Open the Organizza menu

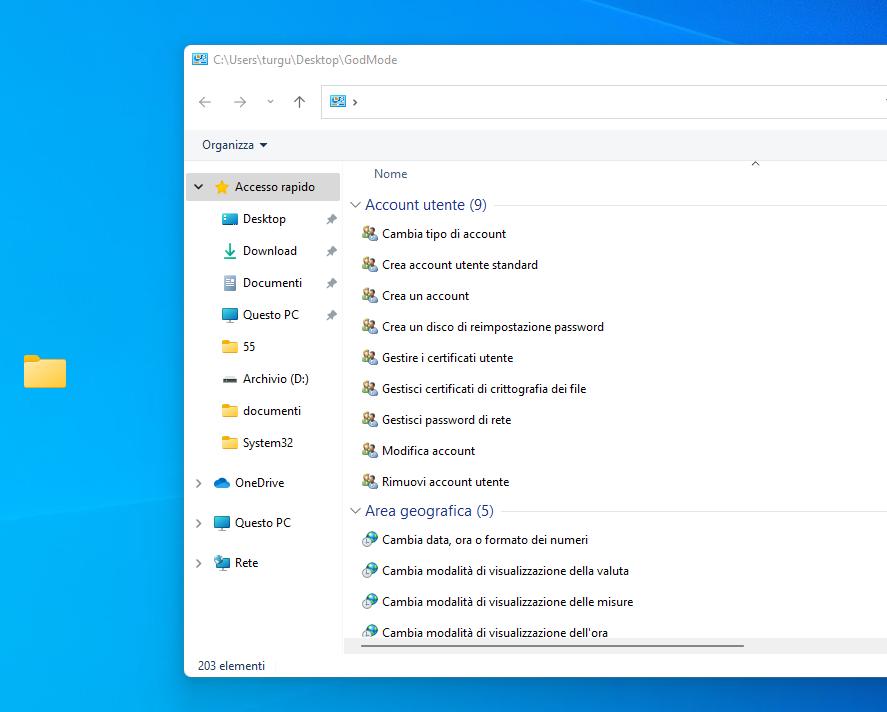coord(235,145)
